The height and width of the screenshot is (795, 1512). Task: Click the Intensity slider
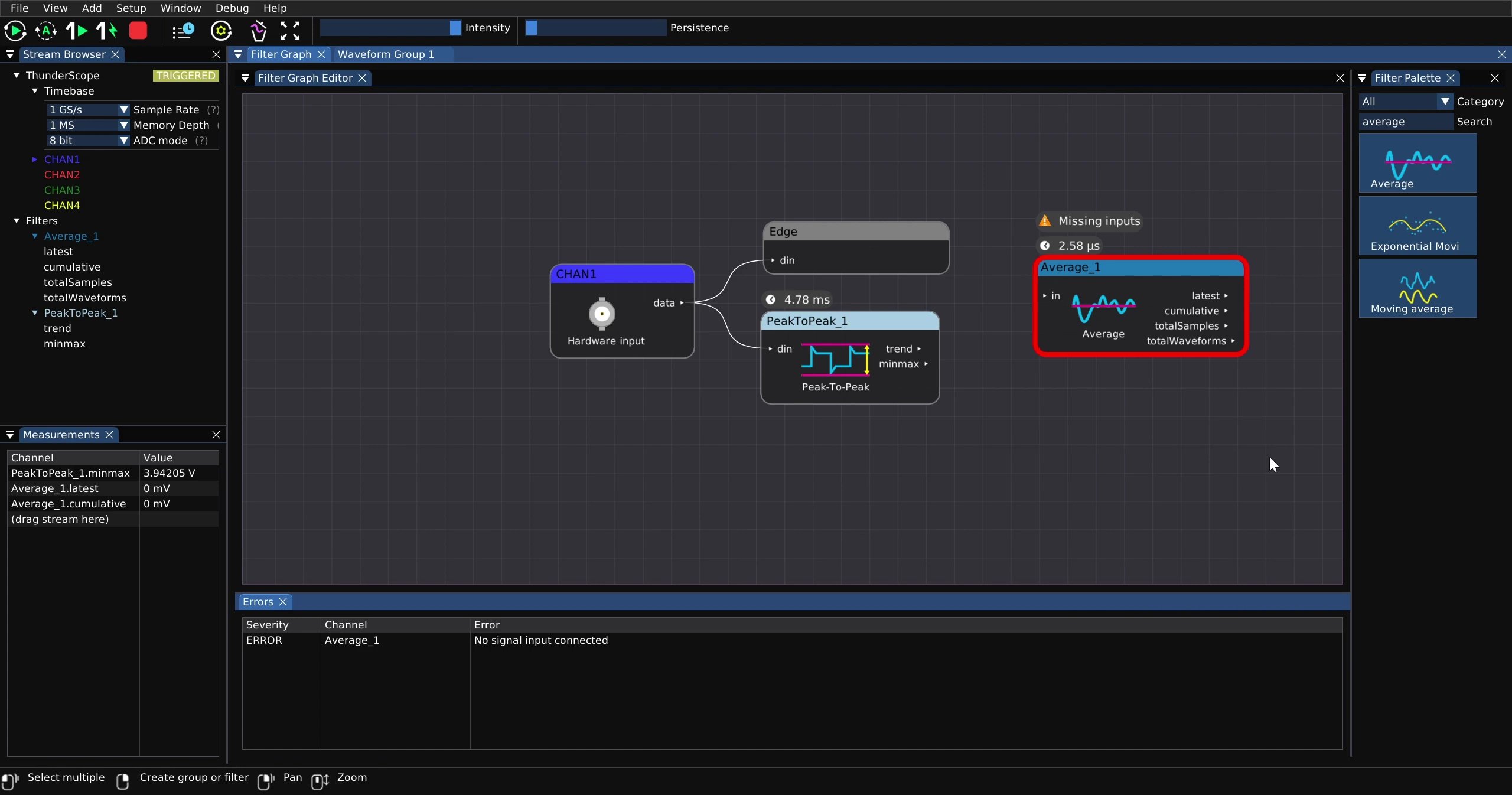click(390, 28)
